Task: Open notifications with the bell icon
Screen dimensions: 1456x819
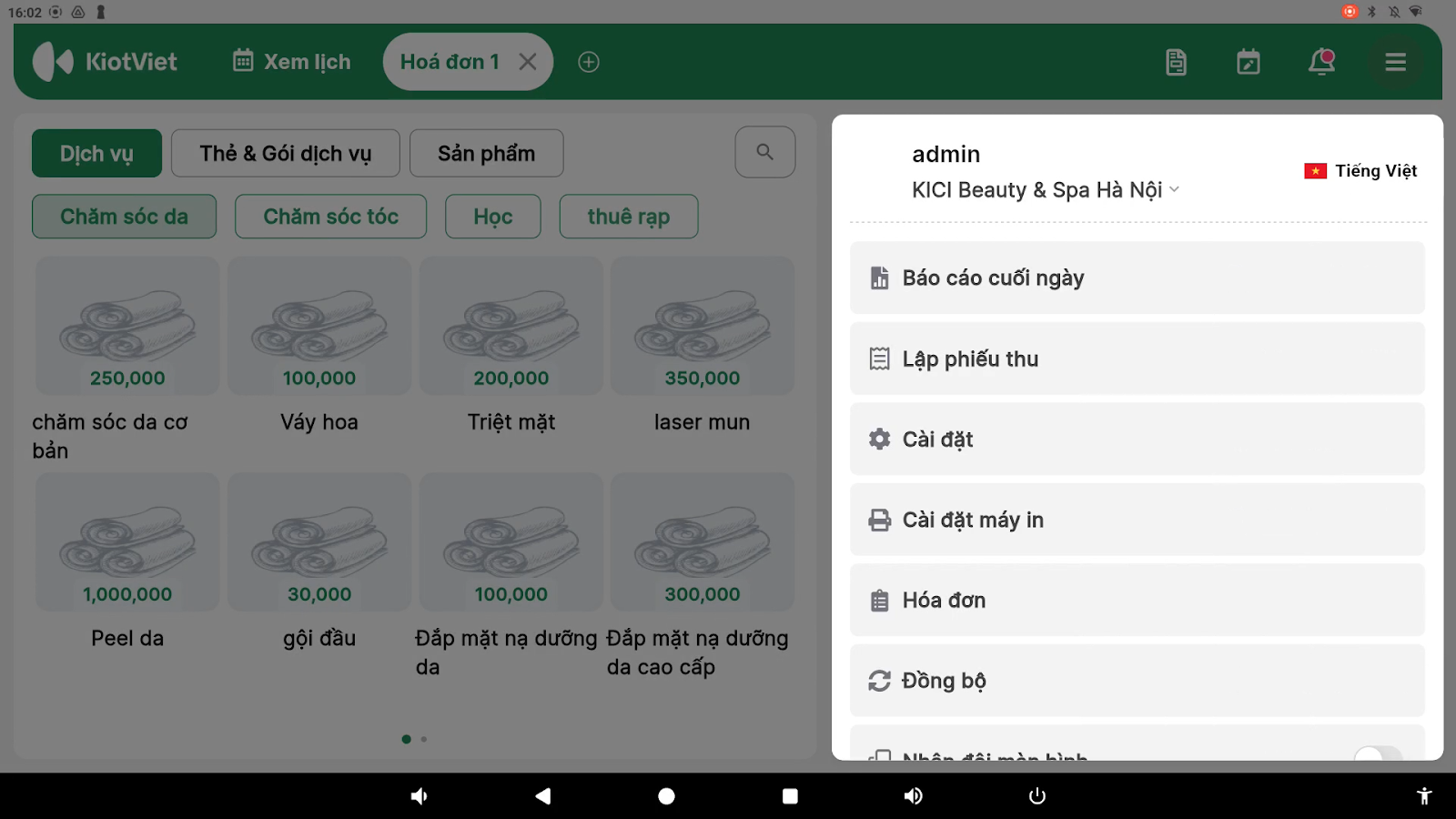Action: (x=1321, y=62)
